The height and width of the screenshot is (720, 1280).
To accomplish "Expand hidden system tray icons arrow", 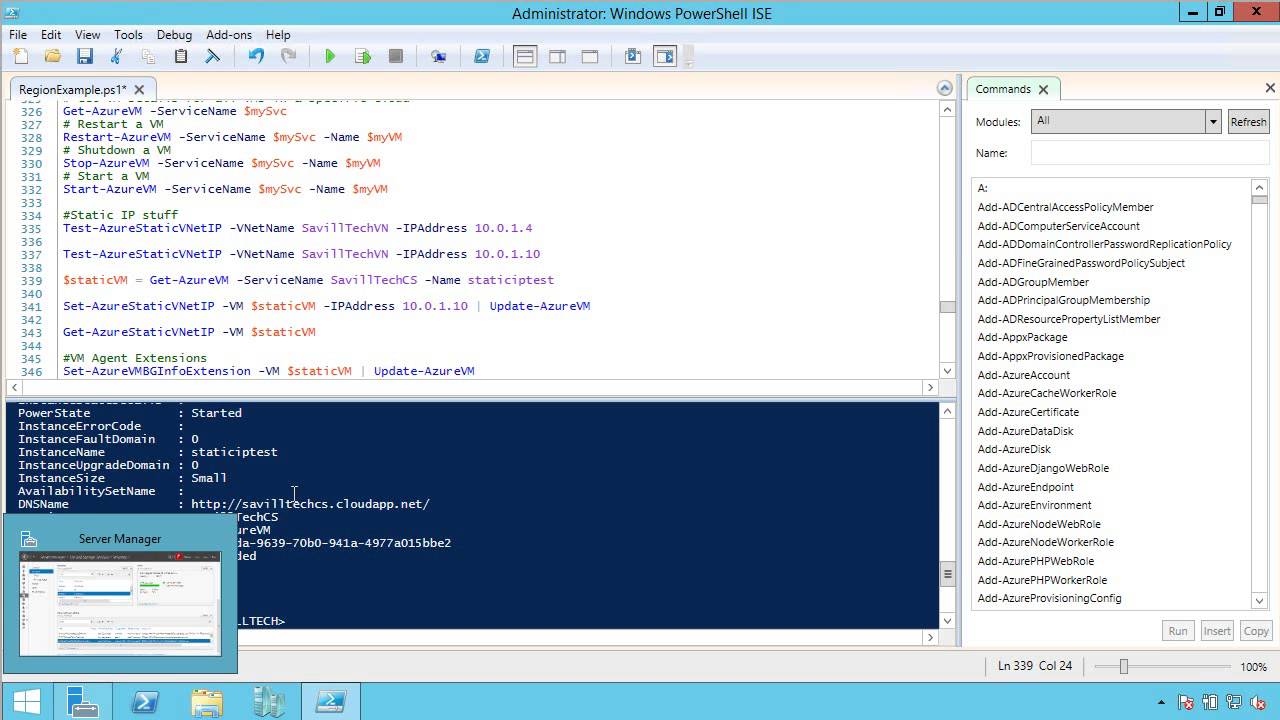I will pos(1162,703).
